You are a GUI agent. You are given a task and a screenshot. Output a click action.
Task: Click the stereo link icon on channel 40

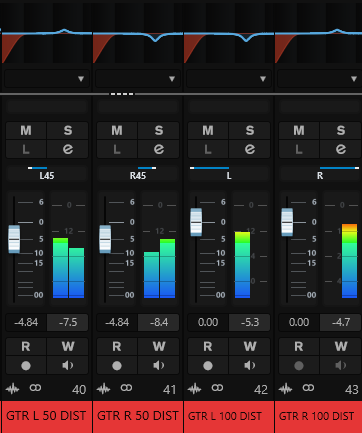35,388
